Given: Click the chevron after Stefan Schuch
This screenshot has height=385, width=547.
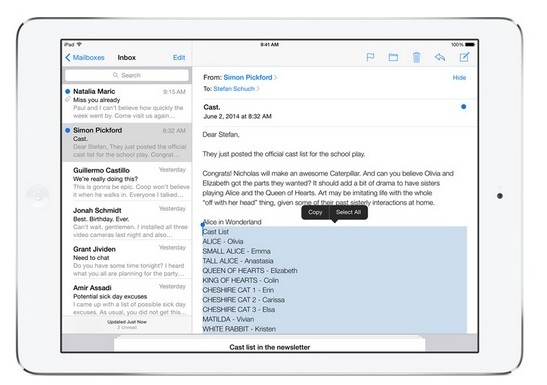Looking at the screenshot, I should point(258,89).
